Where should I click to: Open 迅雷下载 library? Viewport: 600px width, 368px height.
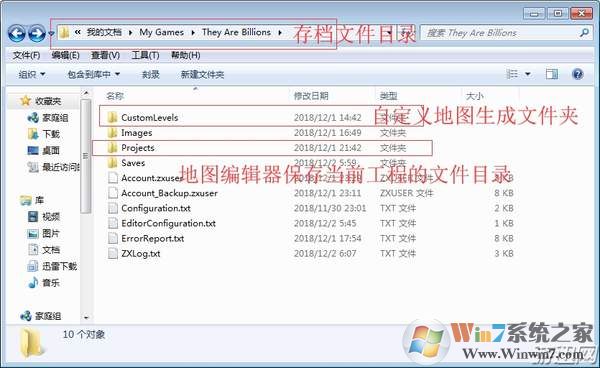pos(59,266)
